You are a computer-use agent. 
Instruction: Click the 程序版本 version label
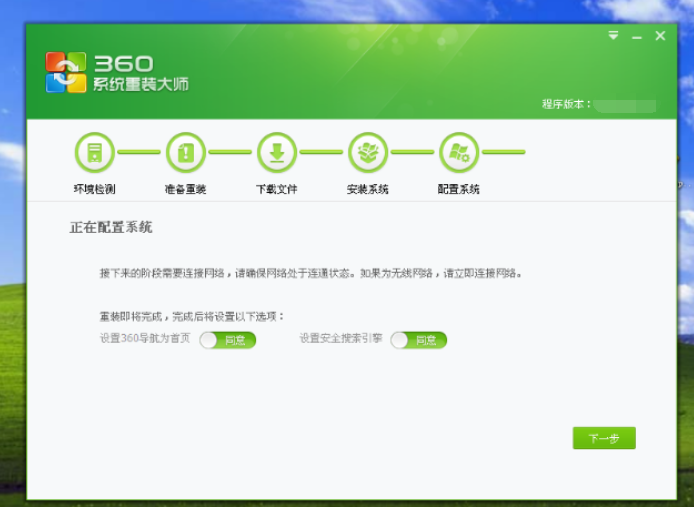(567, 104)
